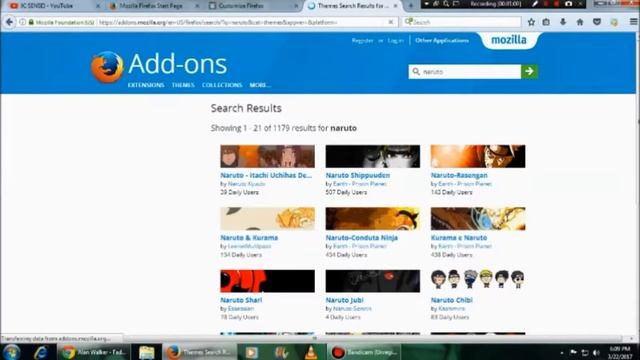Open the Naruto-Conduta Ninja theme link
The height and width of the screenshot is (360, 640).
click(x=361, y=238)
